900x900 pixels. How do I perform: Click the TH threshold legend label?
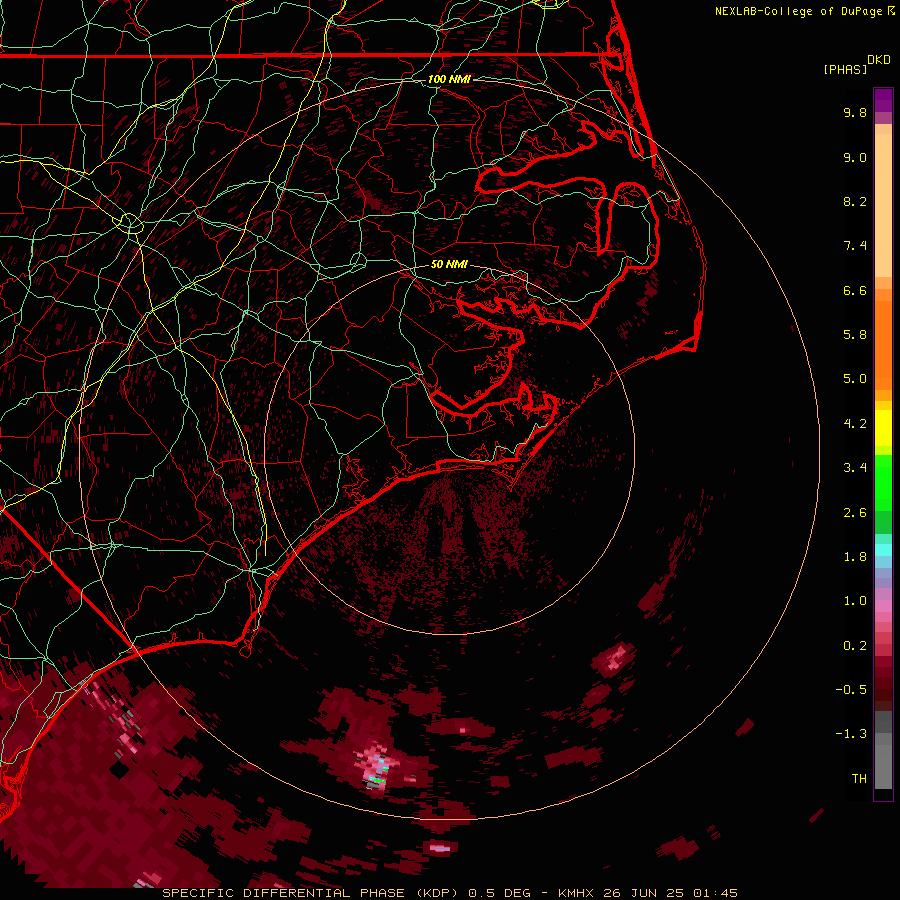(859, 779)
